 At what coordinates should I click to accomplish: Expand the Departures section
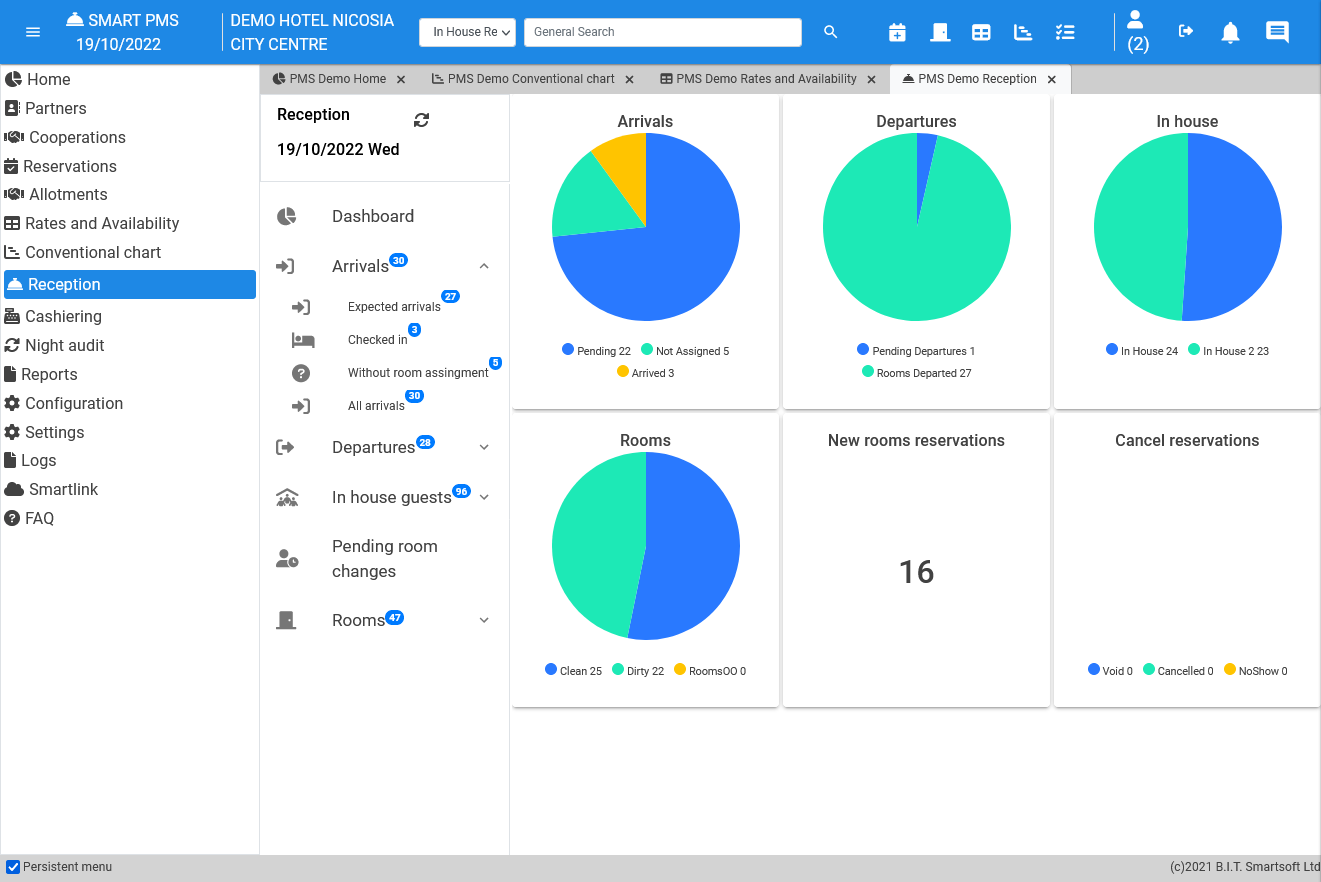[484, 447]
